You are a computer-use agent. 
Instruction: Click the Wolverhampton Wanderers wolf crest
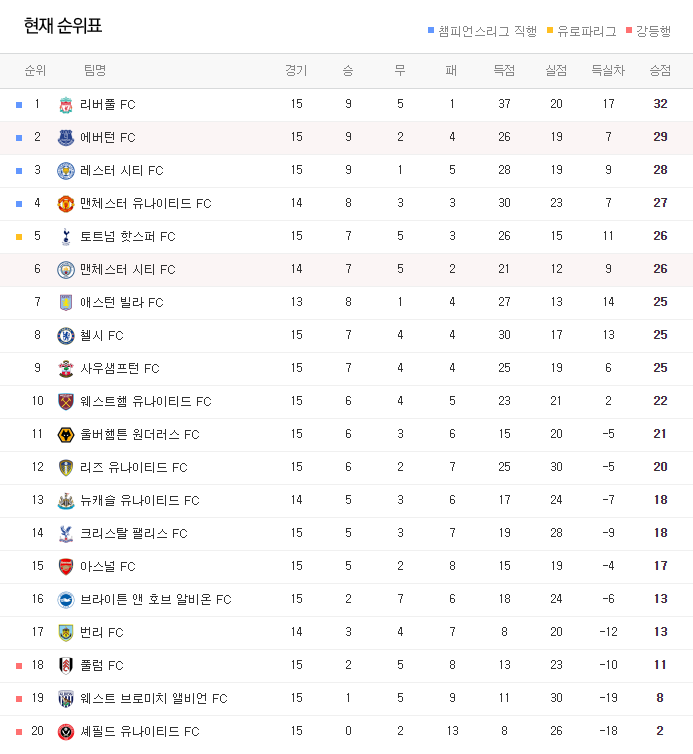coord(66,435)
